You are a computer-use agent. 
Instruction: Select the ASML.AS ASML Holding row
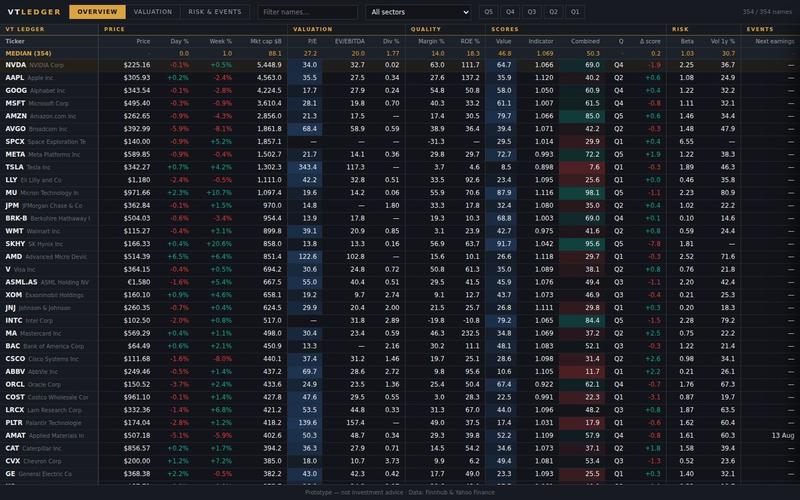click(x=400, y=282)
